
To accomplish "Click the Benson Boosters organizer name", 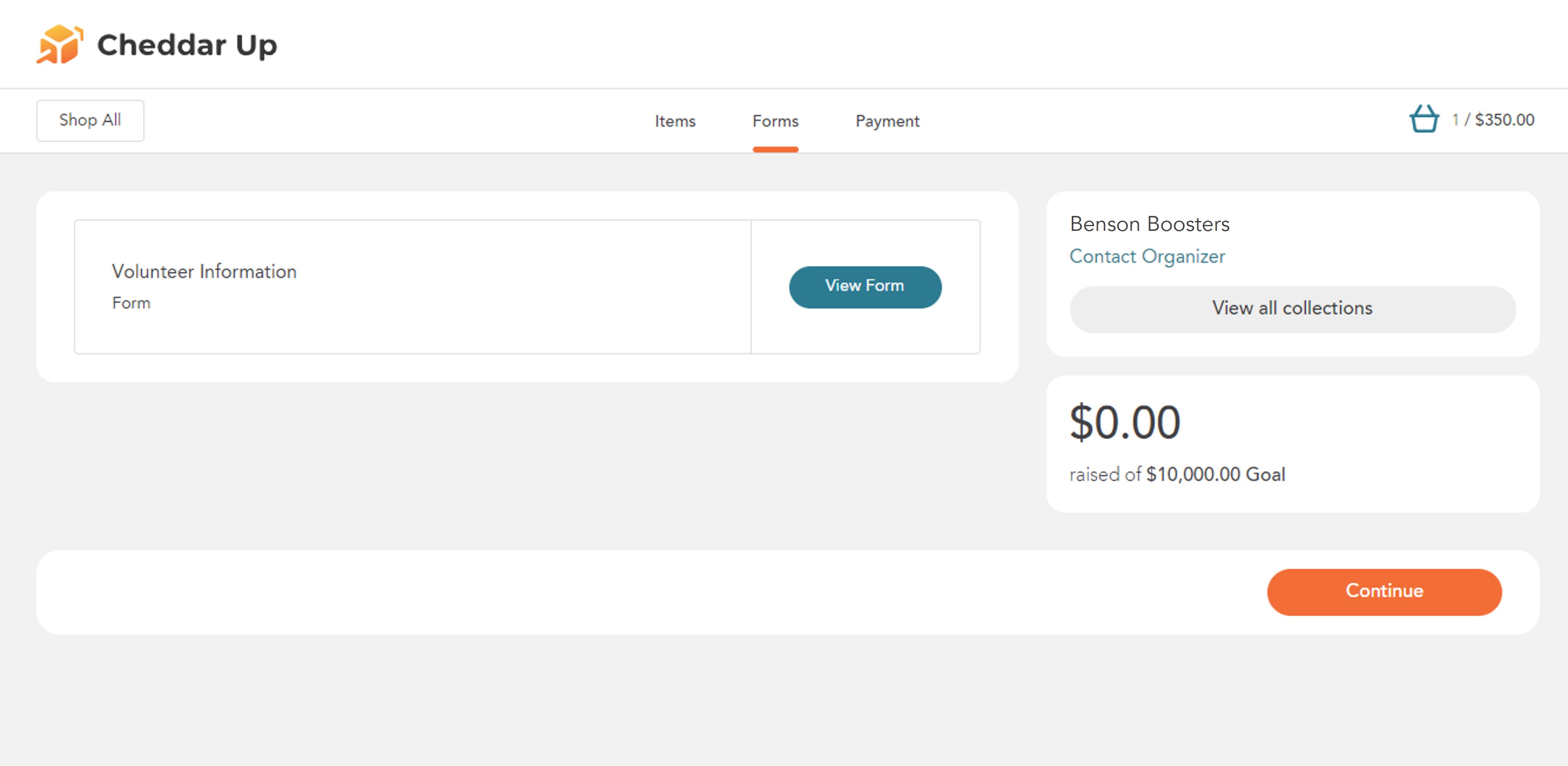I will 1149,224.
